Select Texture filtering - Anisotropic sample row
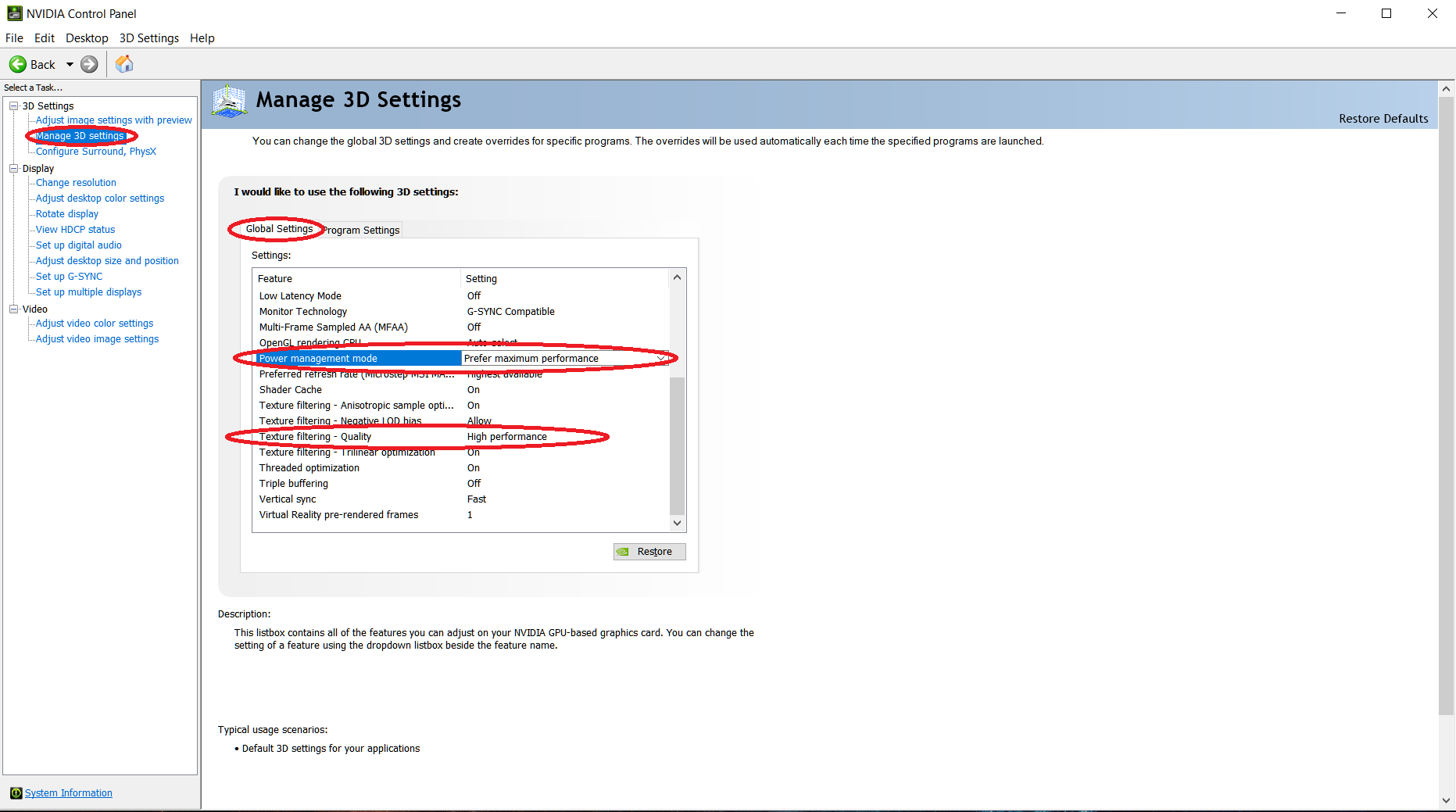The image size is (1456, 812). [x=461, y=406]
